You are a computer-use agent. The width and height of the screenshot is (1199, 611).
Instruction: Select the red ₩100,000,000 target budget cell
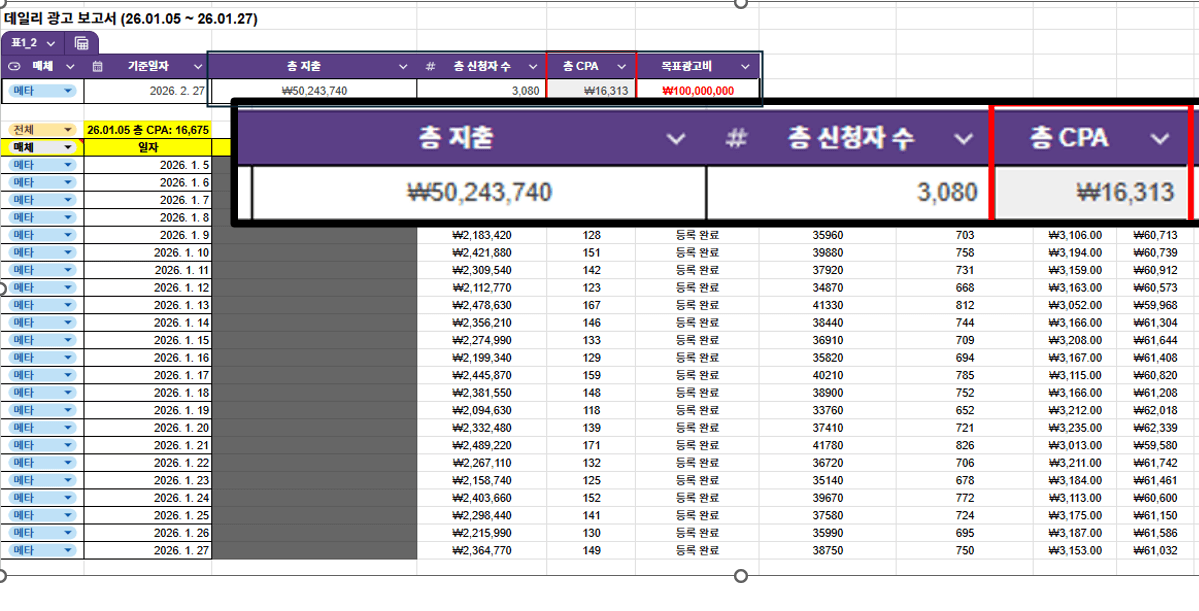(x=698, y=91)
